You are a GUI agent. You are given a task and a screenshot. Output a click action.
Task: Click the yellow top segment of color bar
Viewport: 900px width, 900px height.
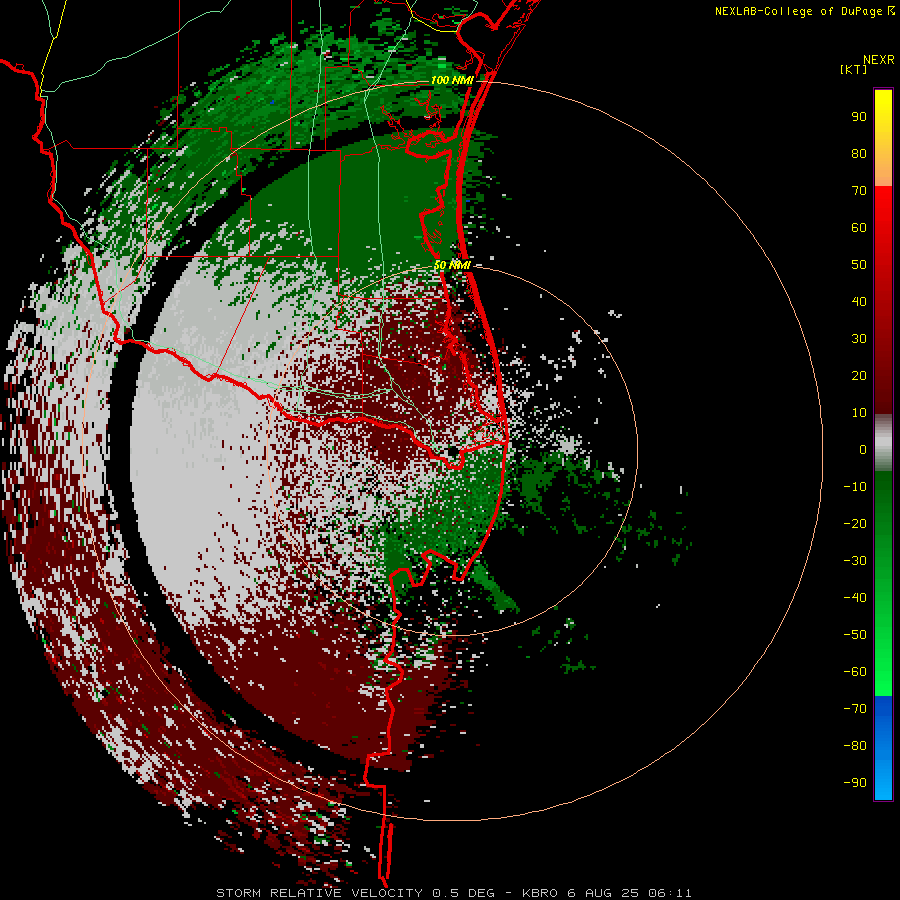[883, 138]
